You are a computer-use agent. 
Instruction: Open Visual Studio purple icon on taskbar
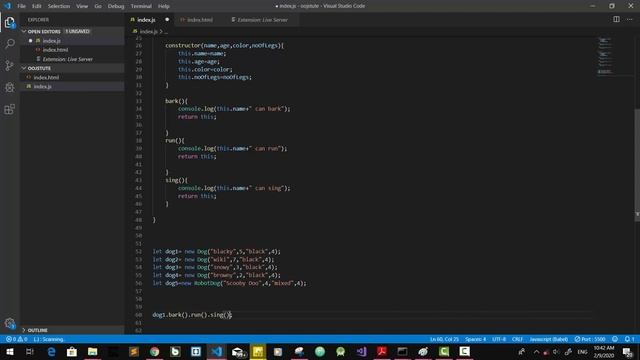(x=361, y=351)
